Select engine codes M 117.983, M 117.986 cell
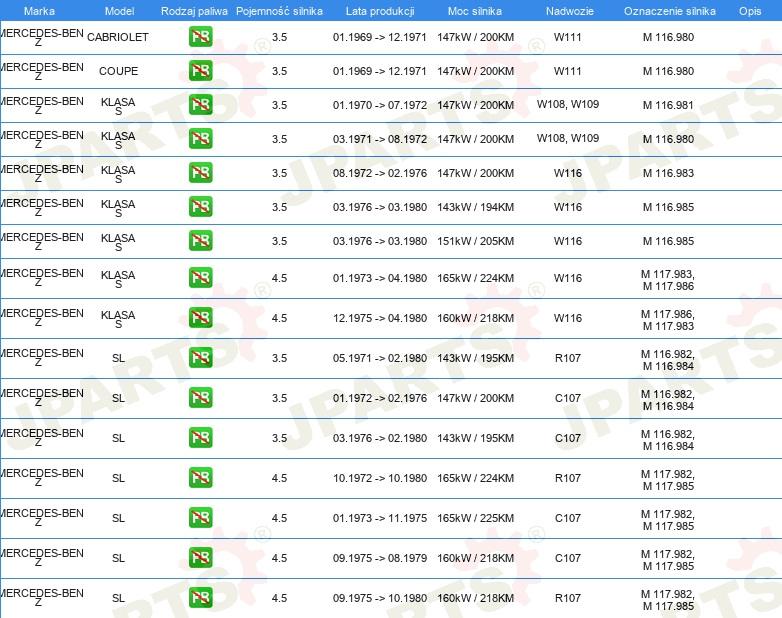This screenshot has height=618, width=782. (668, 280)
